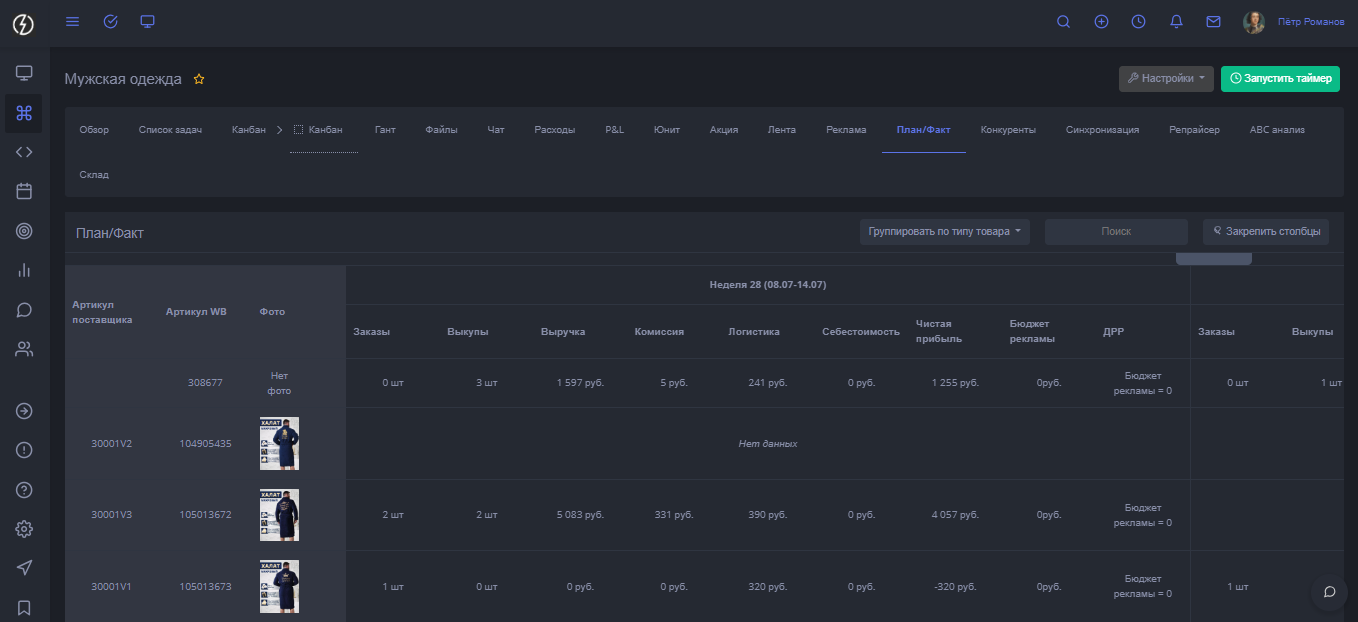Open the calendar icon in left sidebar
The height and width of the screenshot is (622, 1358).
pyautogui.click(x=24, y=191)
